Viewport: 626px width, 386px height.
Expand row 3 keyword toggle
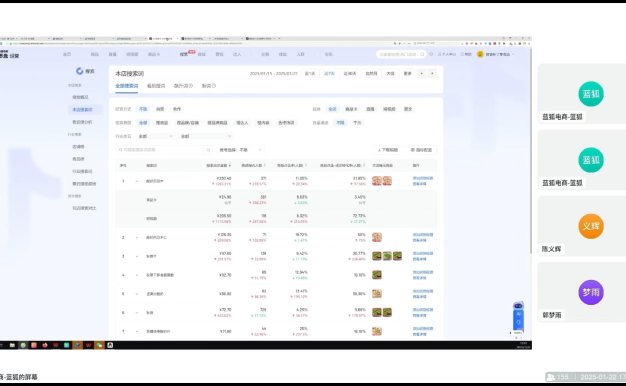137,256
